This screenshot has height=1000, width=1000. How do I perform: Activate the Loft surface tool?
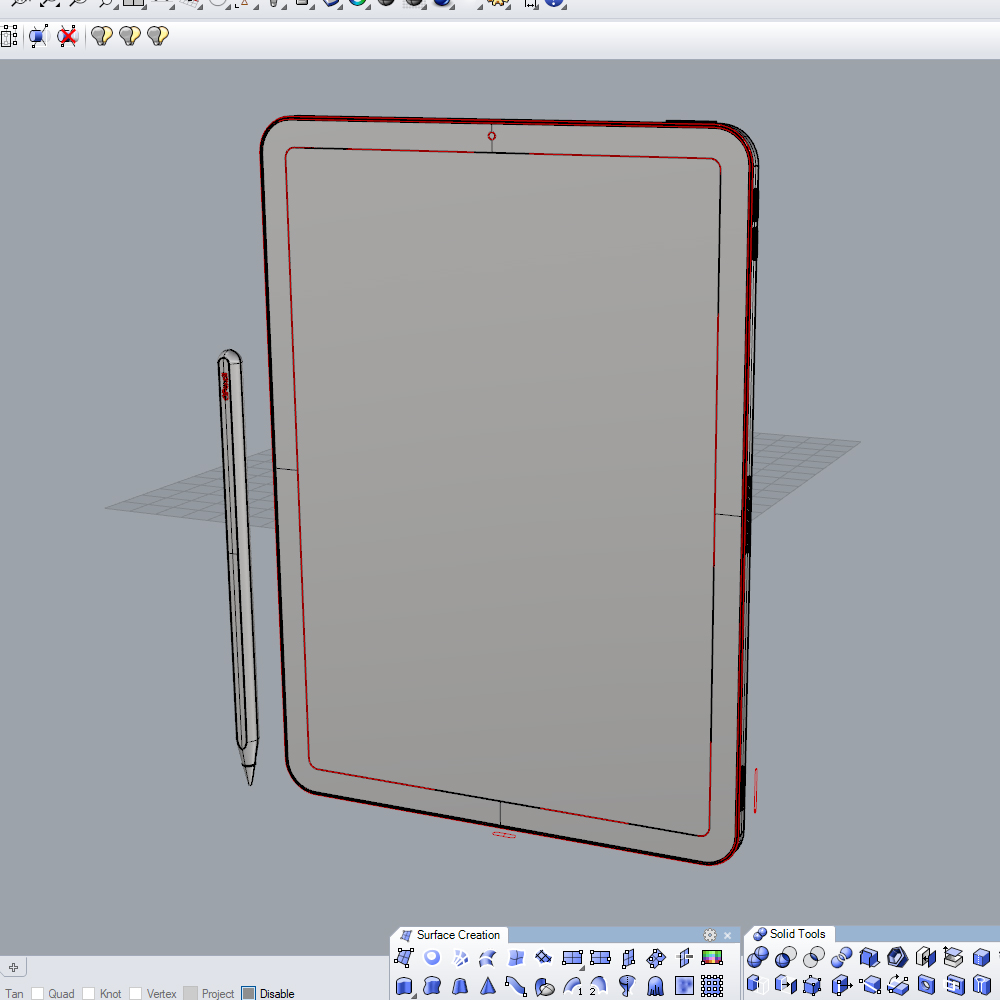tap(488, 957)
